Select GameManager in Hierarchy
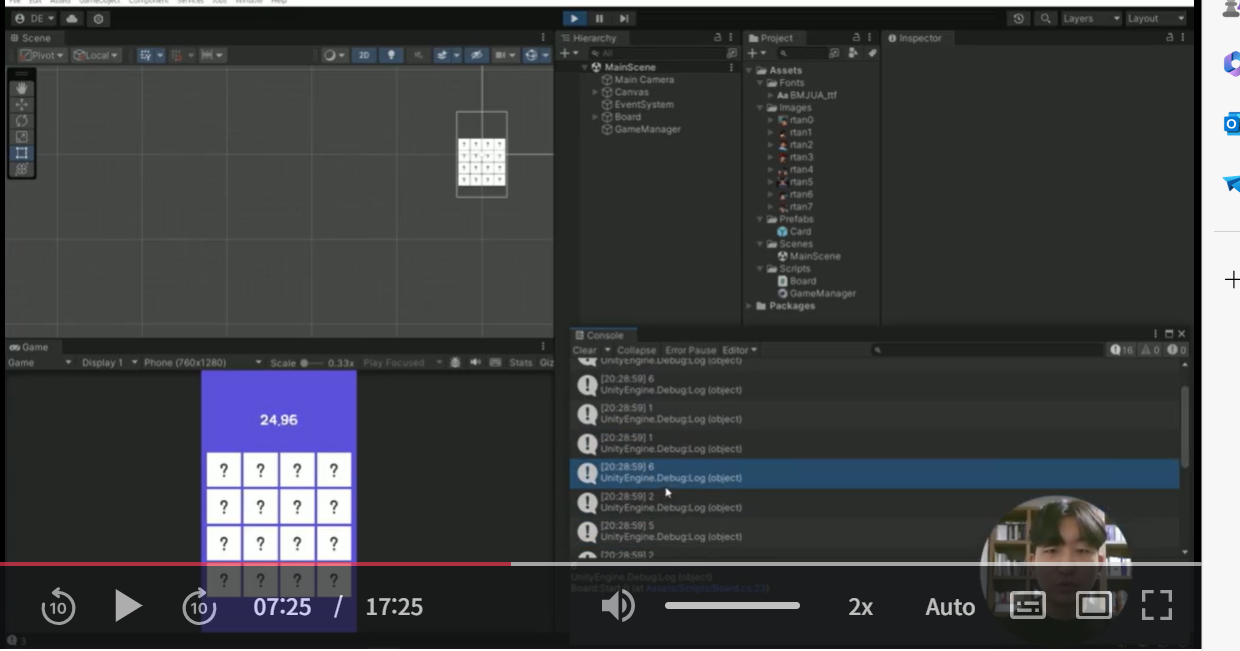1240x651 pixels. 647,129
